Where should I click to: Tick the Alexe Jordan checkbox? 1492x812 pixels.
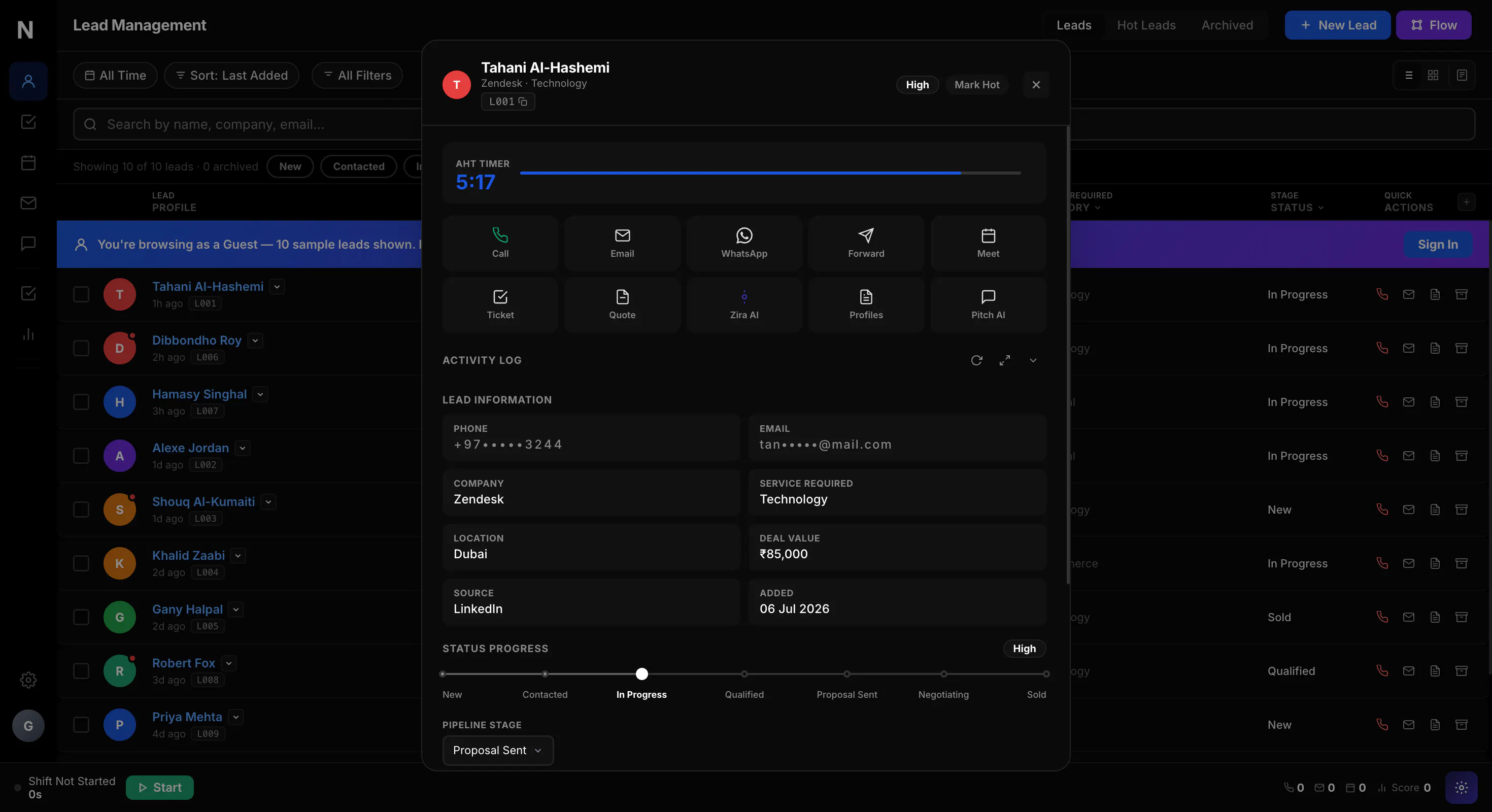click(x=81, y=456)
